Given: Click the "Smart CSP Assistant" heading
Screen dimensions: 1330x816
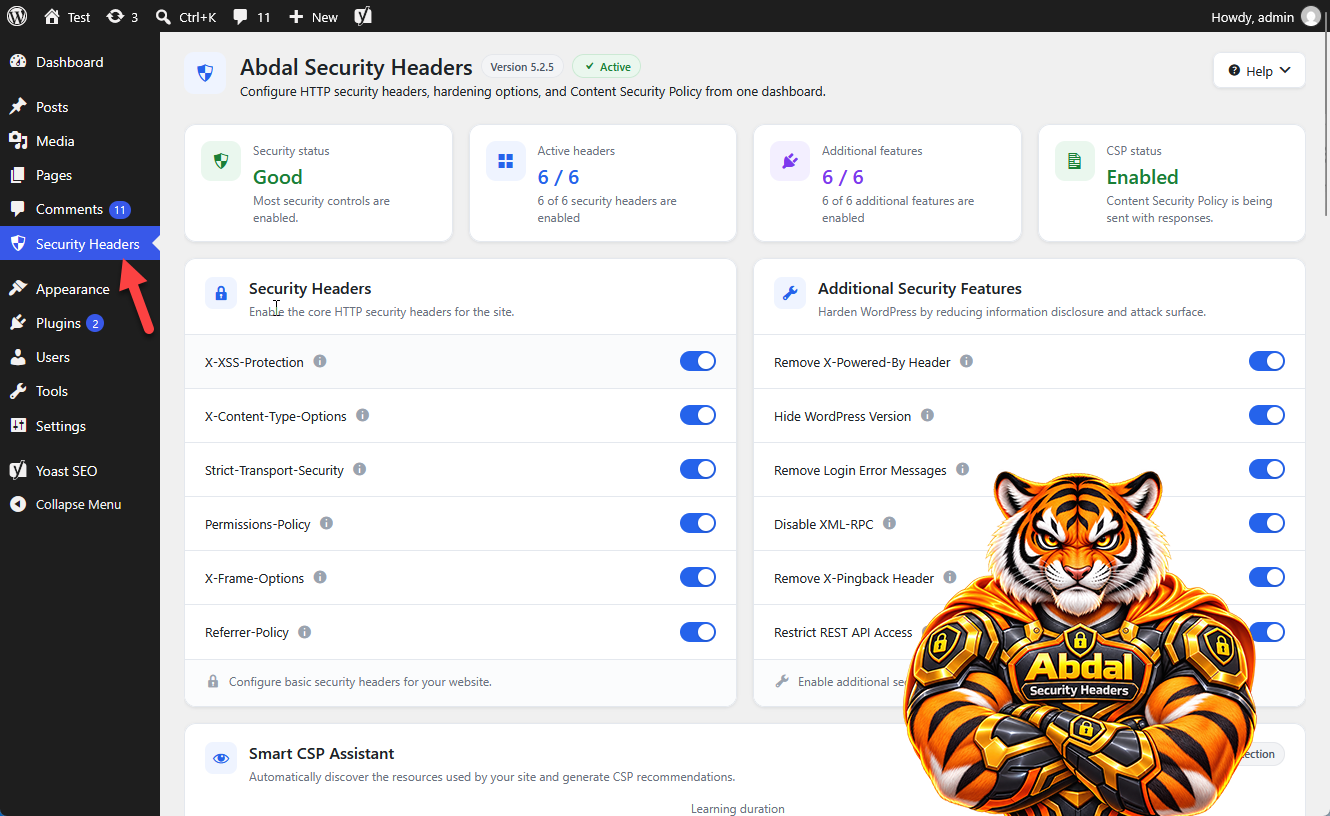Looking at the screenshot, I should [322, 753].
